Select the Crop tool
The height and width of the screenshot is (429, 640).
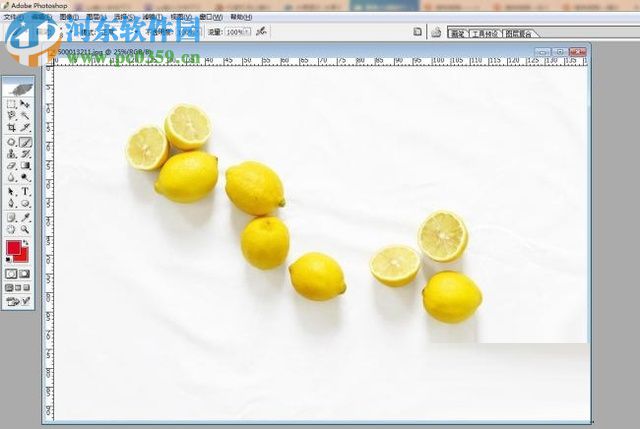11,128
